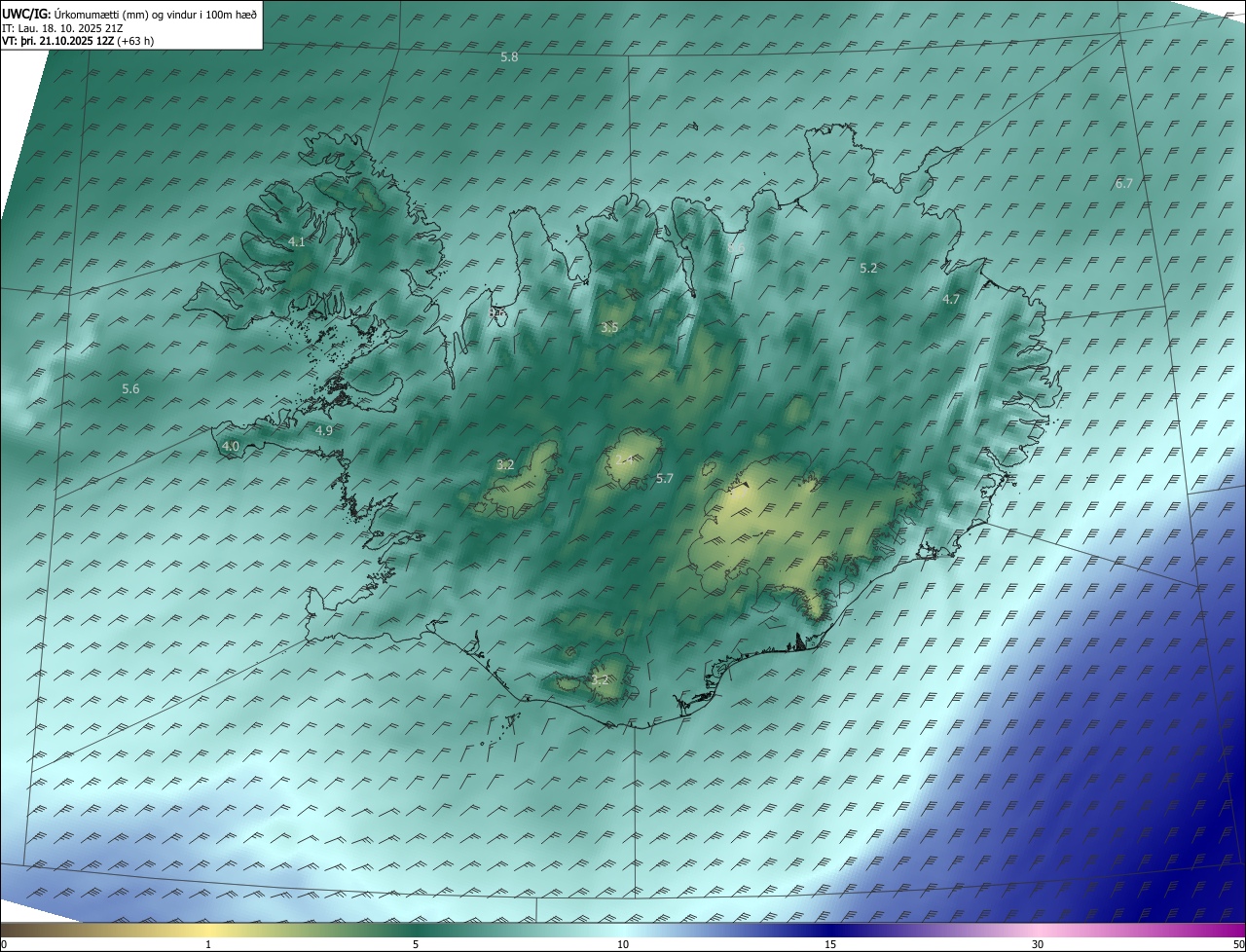Click the 6.7 value label on the map

[1124, 184]
